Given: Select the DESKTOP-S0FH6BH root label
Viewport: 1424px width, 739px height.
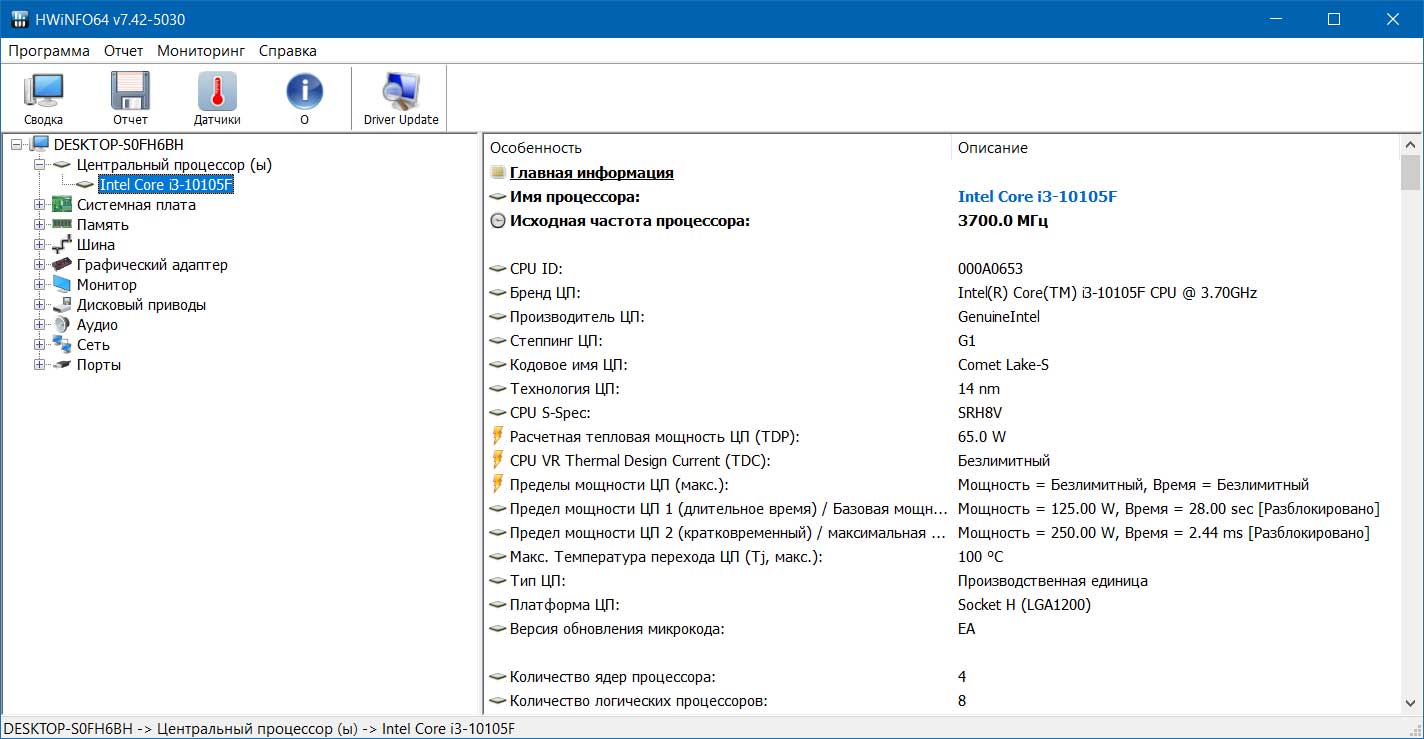Looking at the screenshot, I should click(x=119, y=145).
